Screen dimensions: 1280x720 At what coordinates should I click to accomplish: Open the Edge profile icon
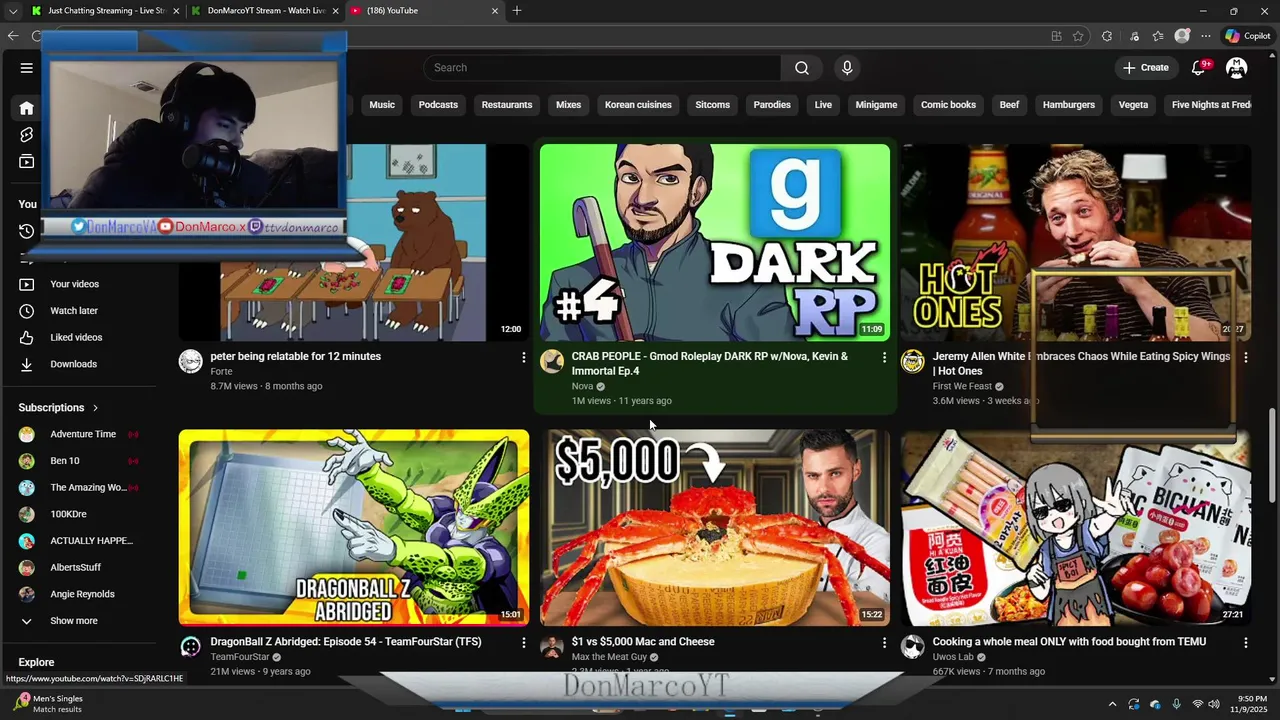[1182, 36]
